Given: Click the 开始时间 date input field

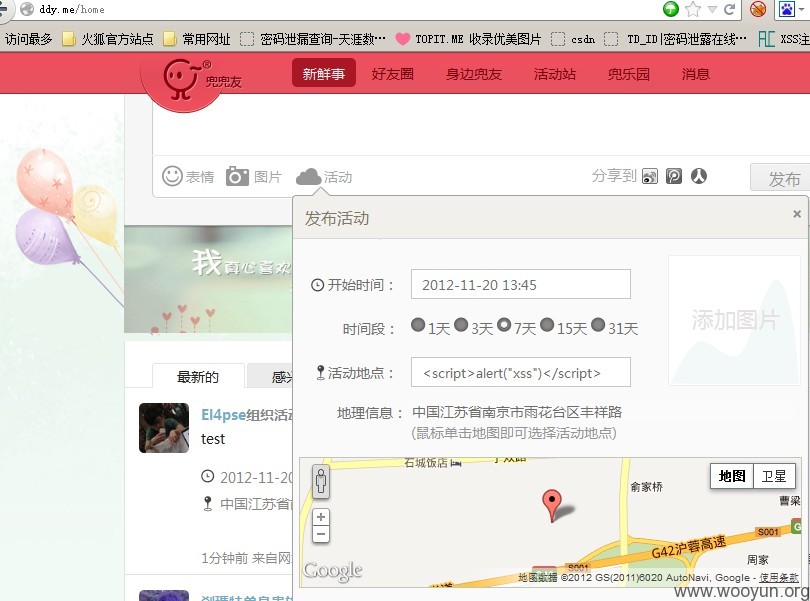Looking at the screenshot, I should coord(521,284).
